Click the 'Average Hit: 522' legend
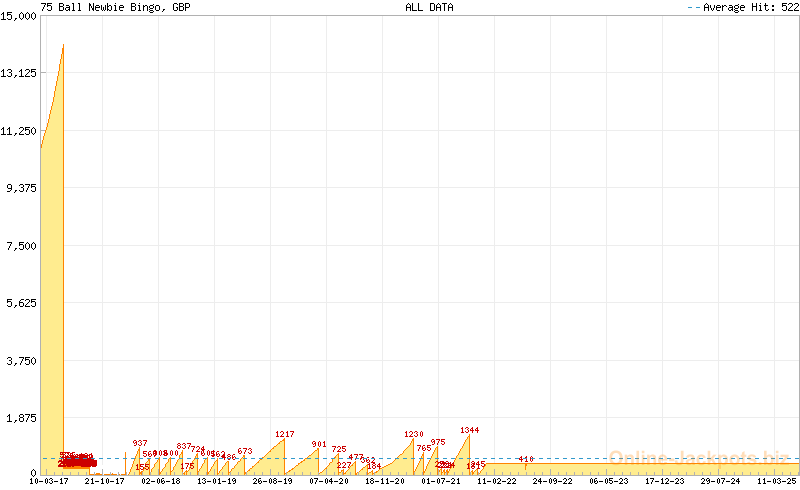The height and width of the screenshot is (490, 800). click(x=742, y=7)
